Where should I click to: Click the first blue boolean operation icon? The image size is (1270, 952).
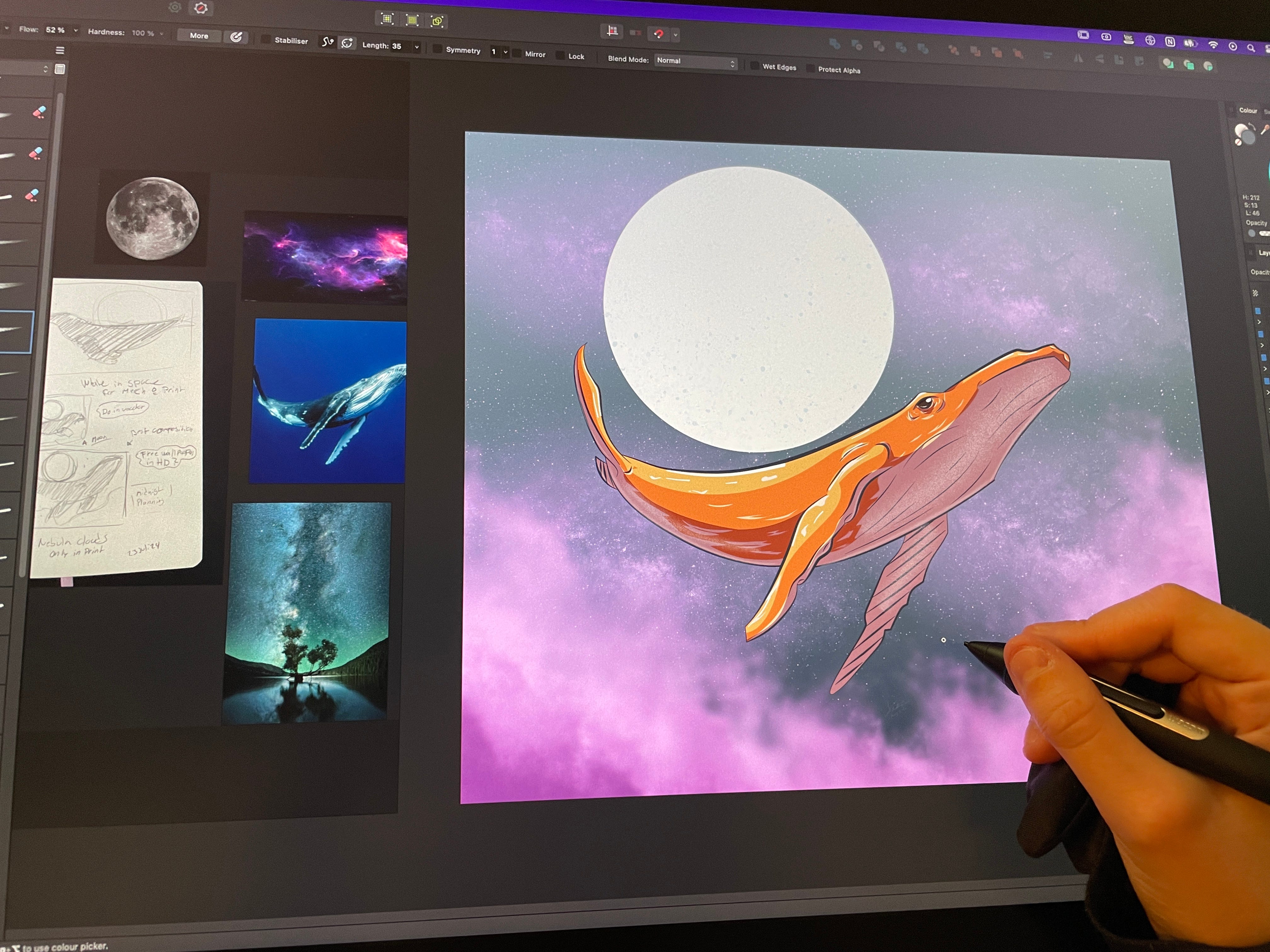point(835,44)
